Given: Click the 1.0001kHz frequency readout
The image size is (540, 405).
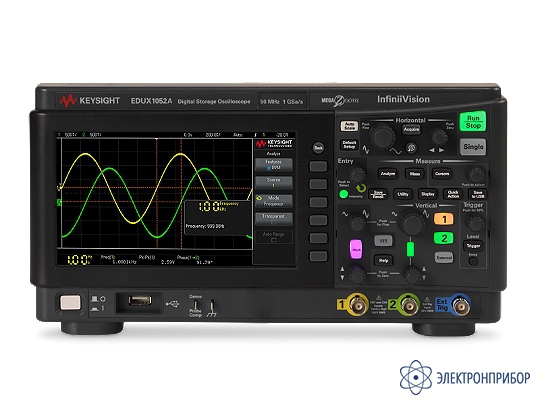Looking at the screenshot, I should click(124, 262).
